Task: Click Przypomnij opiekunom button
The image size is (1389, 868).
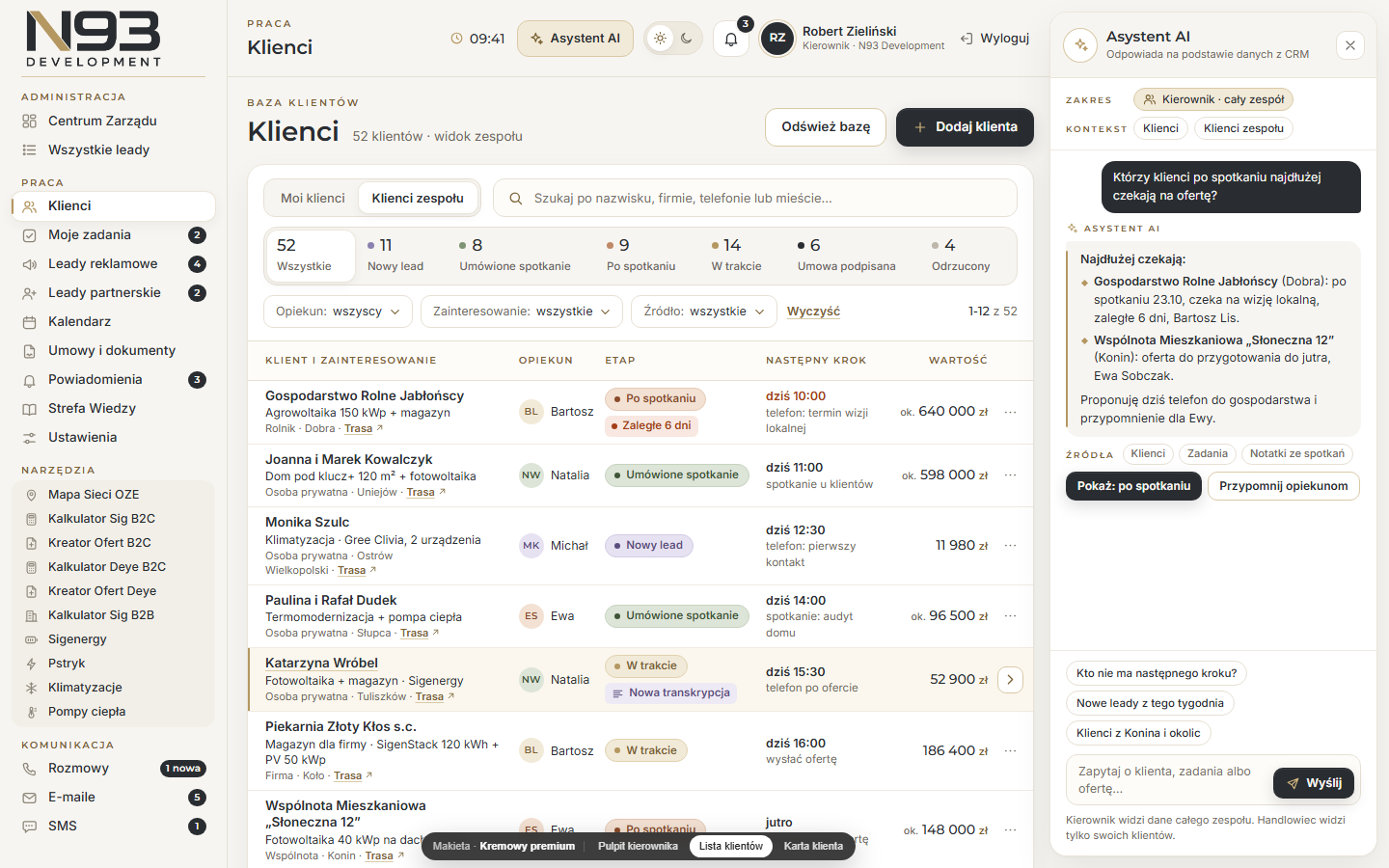Action: click(x=1284, y=486)
